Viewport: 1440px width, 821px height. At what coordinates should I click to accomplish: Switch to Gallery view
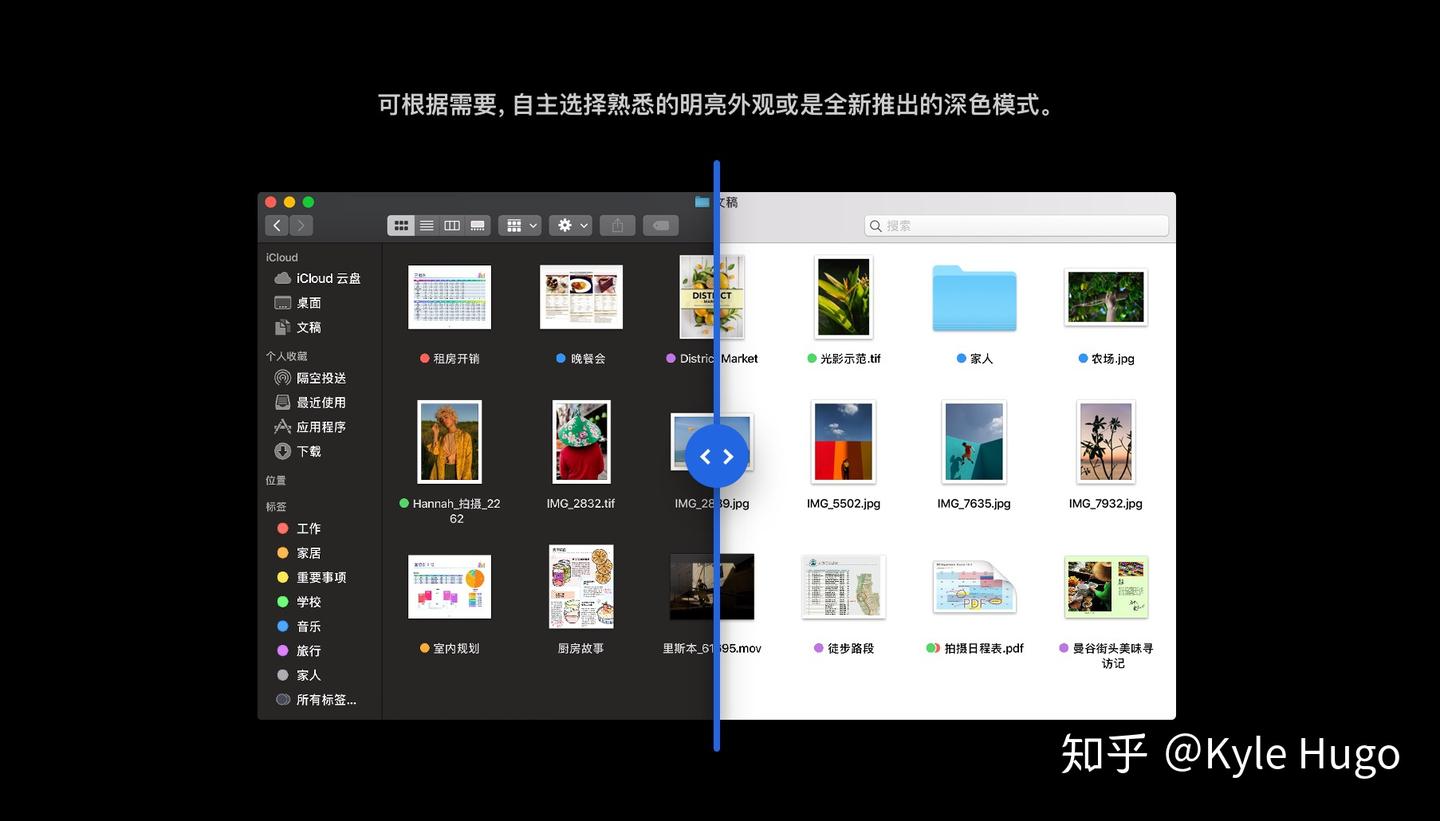click(x=478, y=225)
